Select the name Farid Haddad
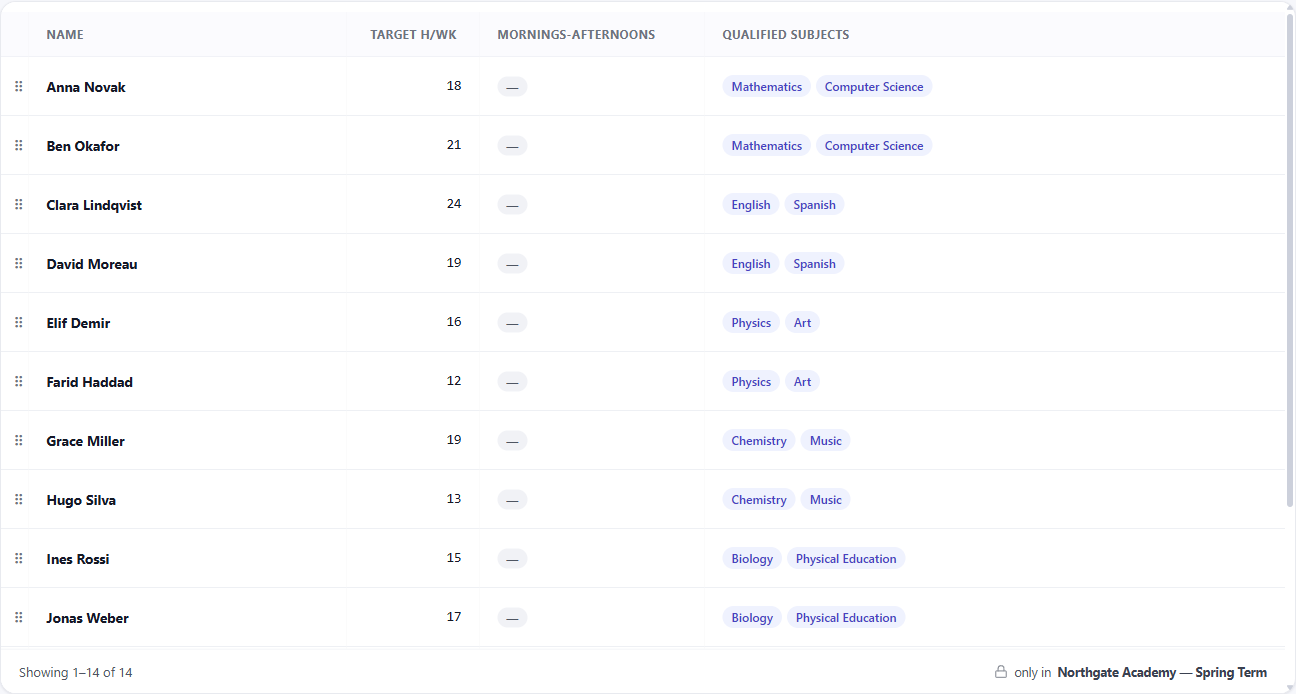 click(x=89, y=382)
